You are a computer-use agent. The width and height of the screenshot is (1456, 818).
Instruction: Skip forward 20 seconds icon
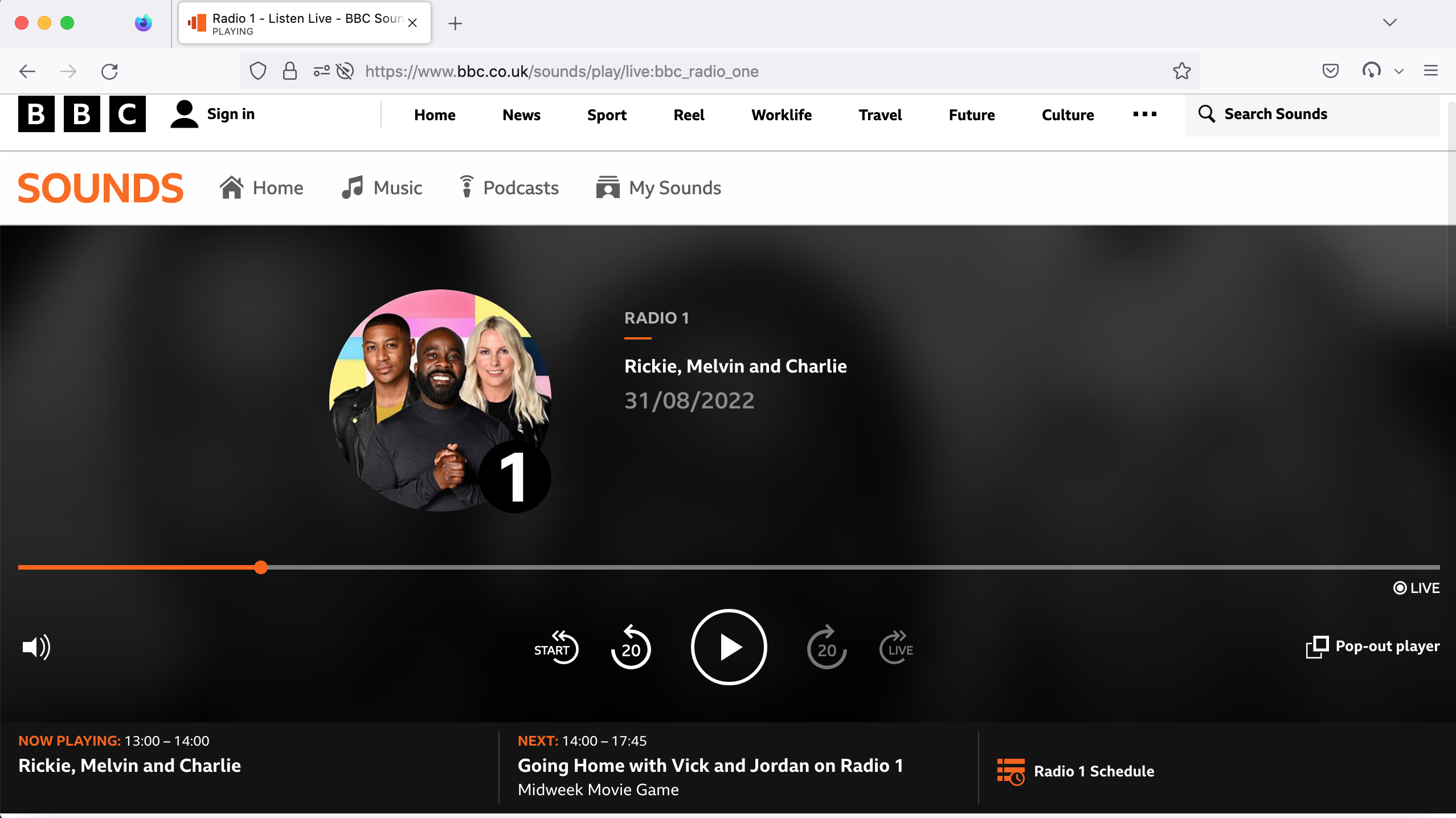pyautogui.click(x=827, y=648)
